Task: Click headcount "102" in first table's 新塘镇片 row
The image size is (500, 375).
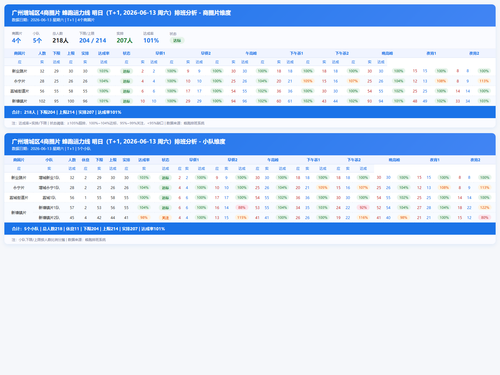Action: pos(42,101)
